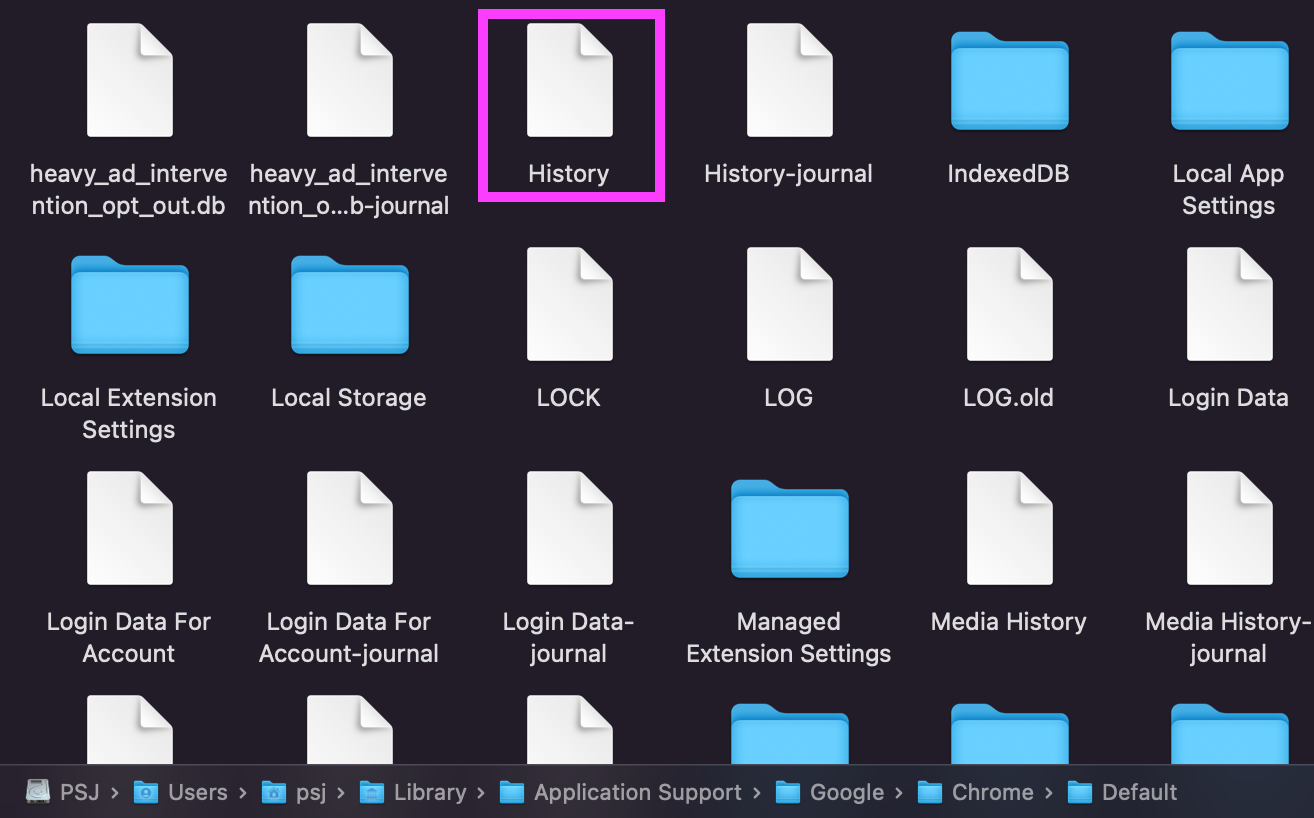1314x818 pixels.
Task: Select the History file icon
Action: pyautogui.click(x=570, y=80)
